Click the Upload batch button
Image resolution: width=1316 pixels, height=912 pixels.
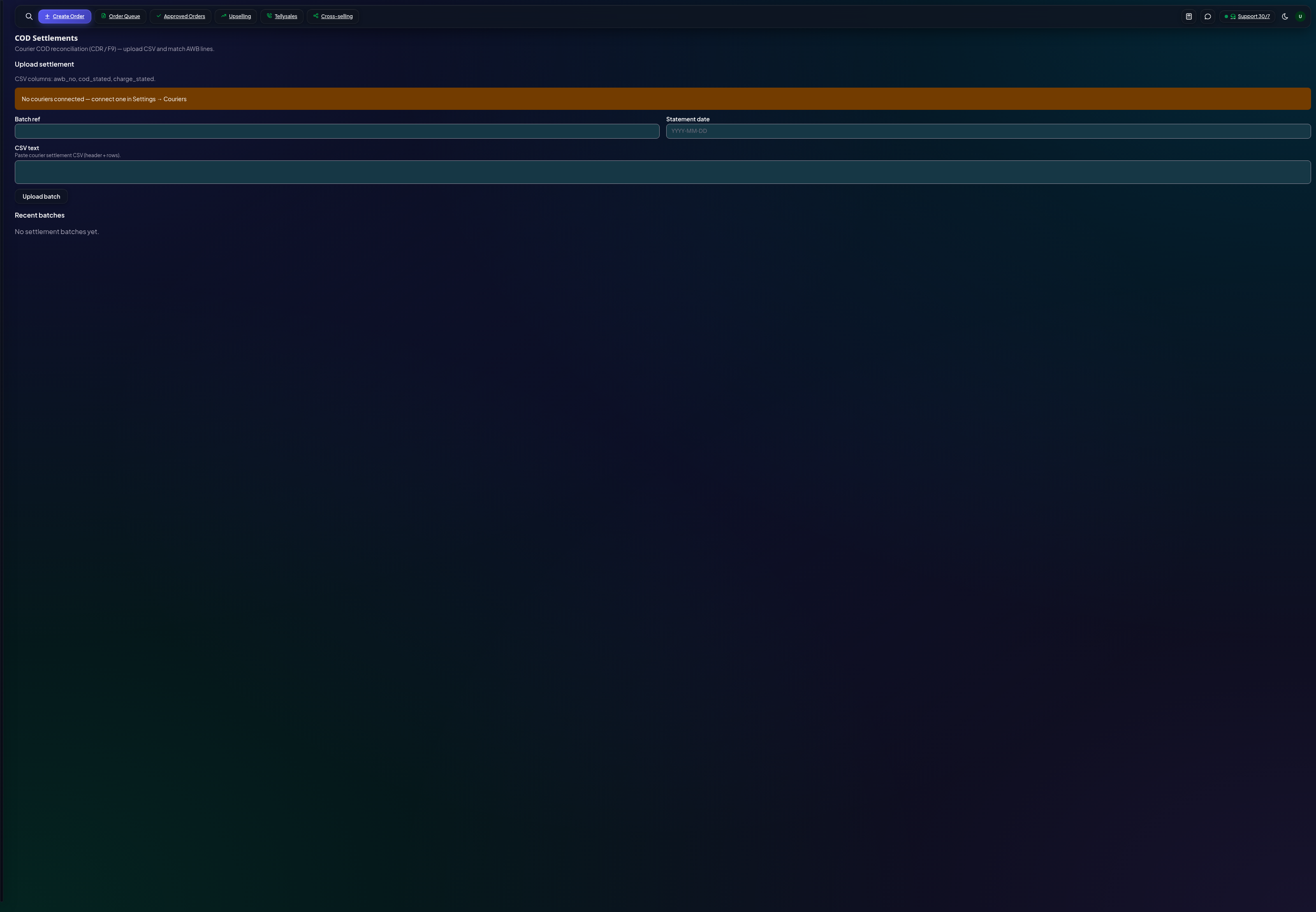[41, 197]
